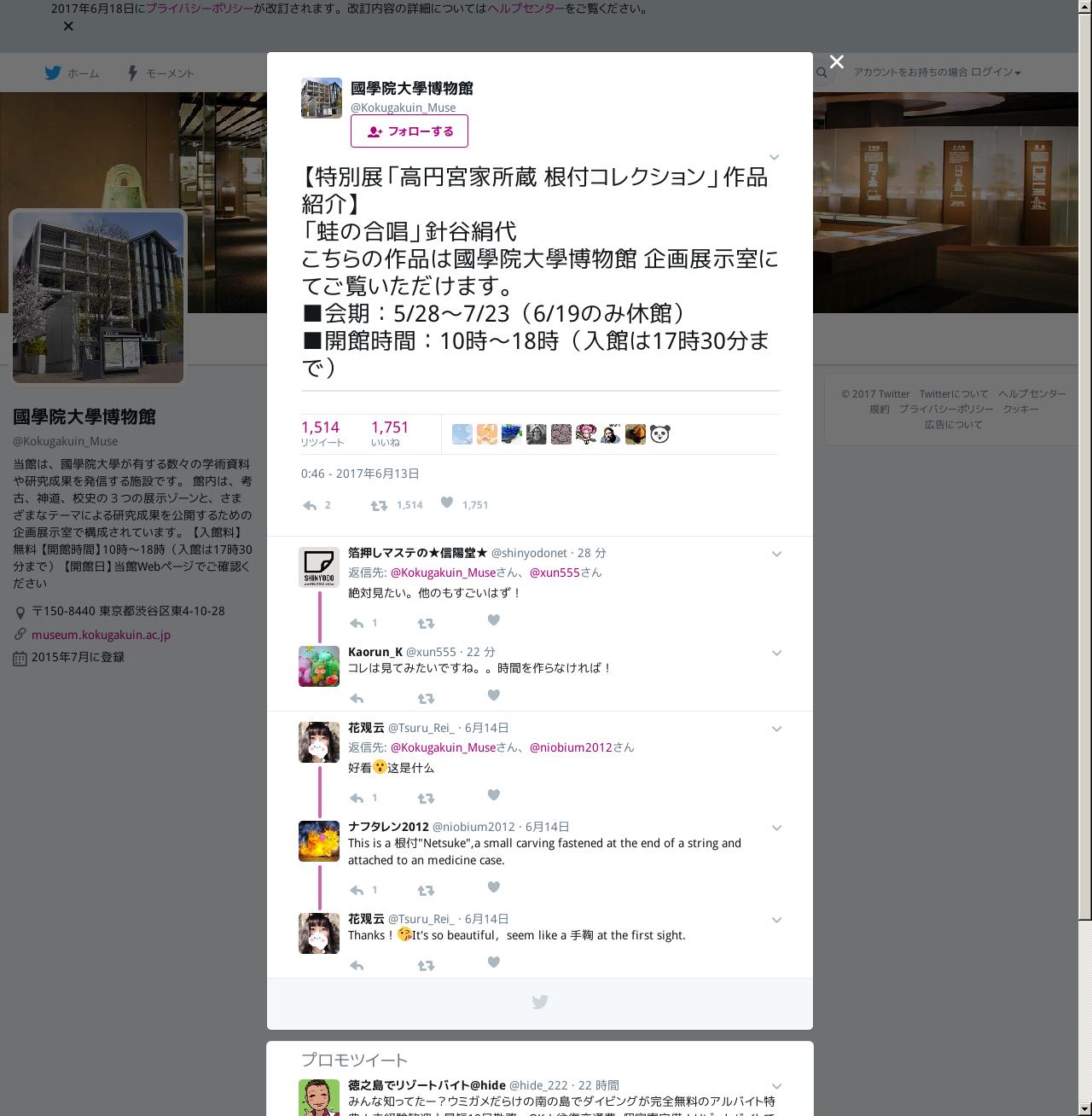The image size is (1092, 1116).
Task: Expand options on Kaorun_K reply
Action: [777, 653]
